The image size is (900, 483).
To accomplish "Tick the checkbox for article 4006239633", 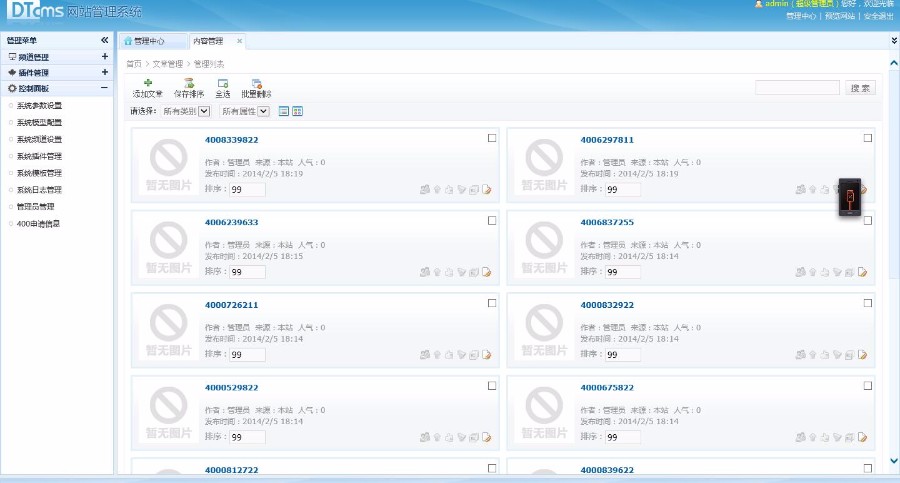I will pos(492,221).
